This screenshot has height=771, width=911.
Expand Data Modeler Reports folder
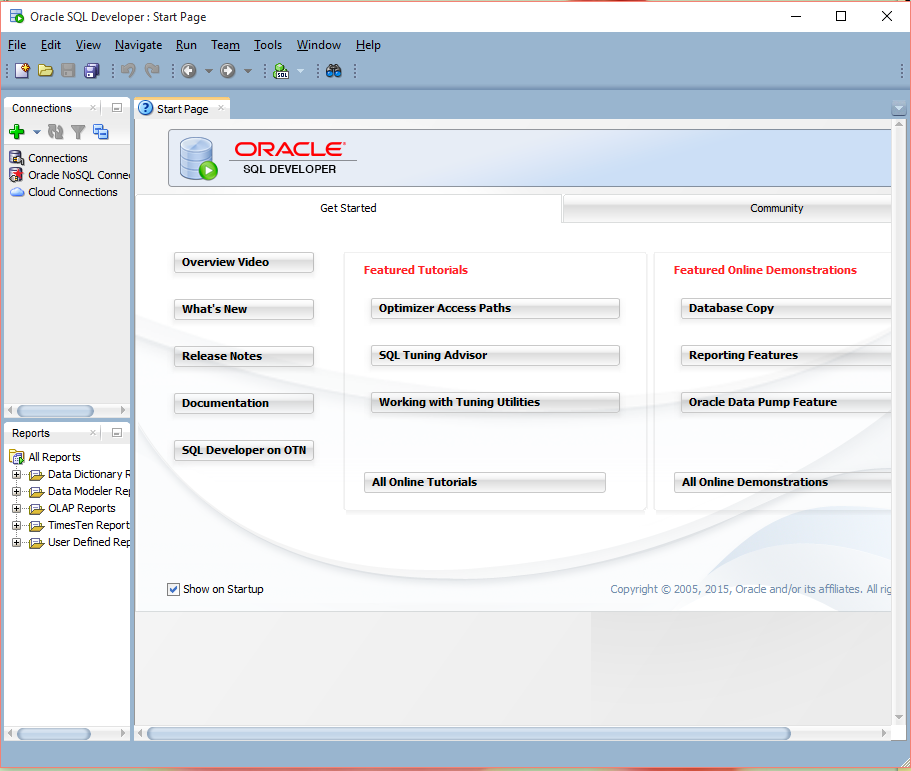point(16,492)
